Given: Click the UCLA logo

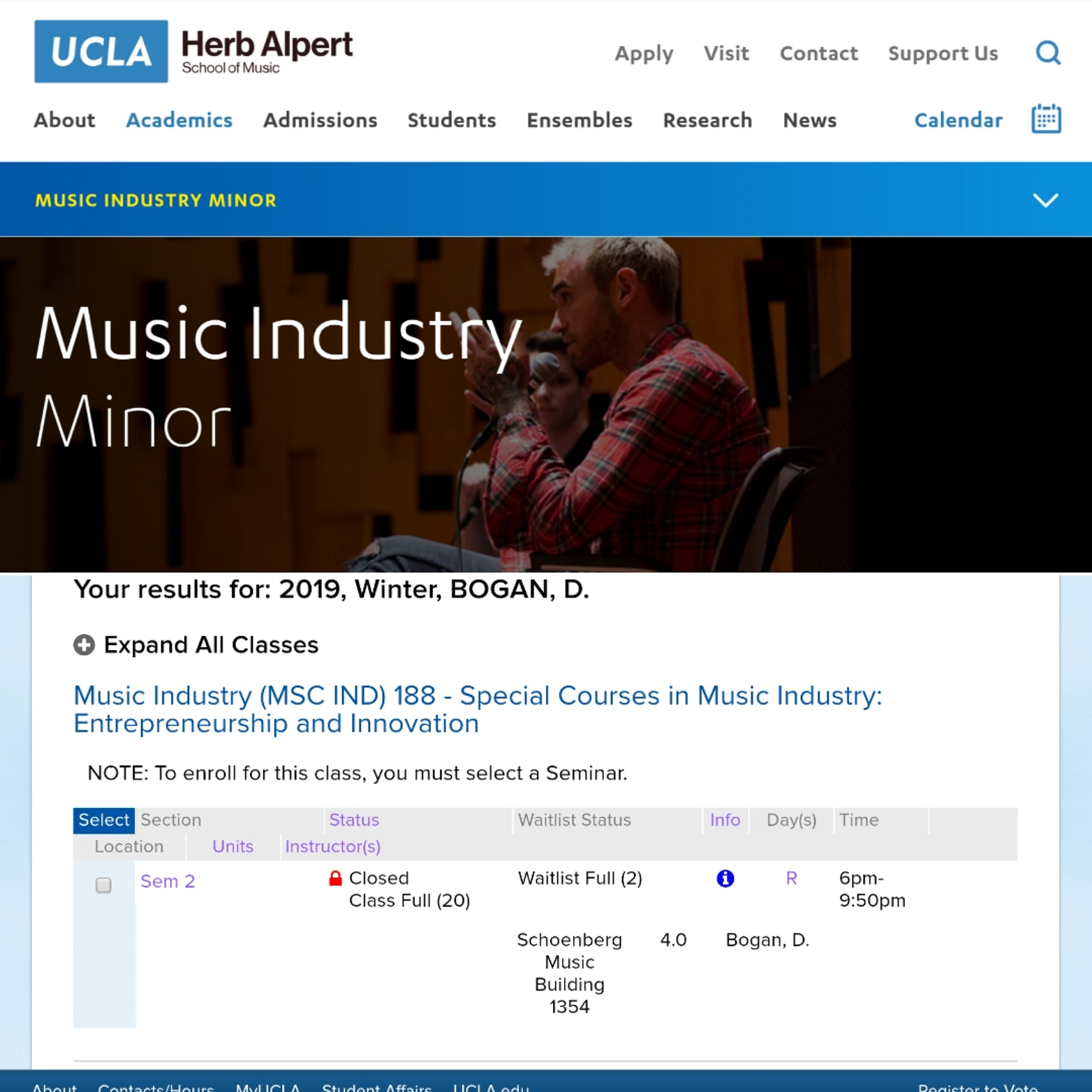Looking at the screenshot, I should [101, 52].
